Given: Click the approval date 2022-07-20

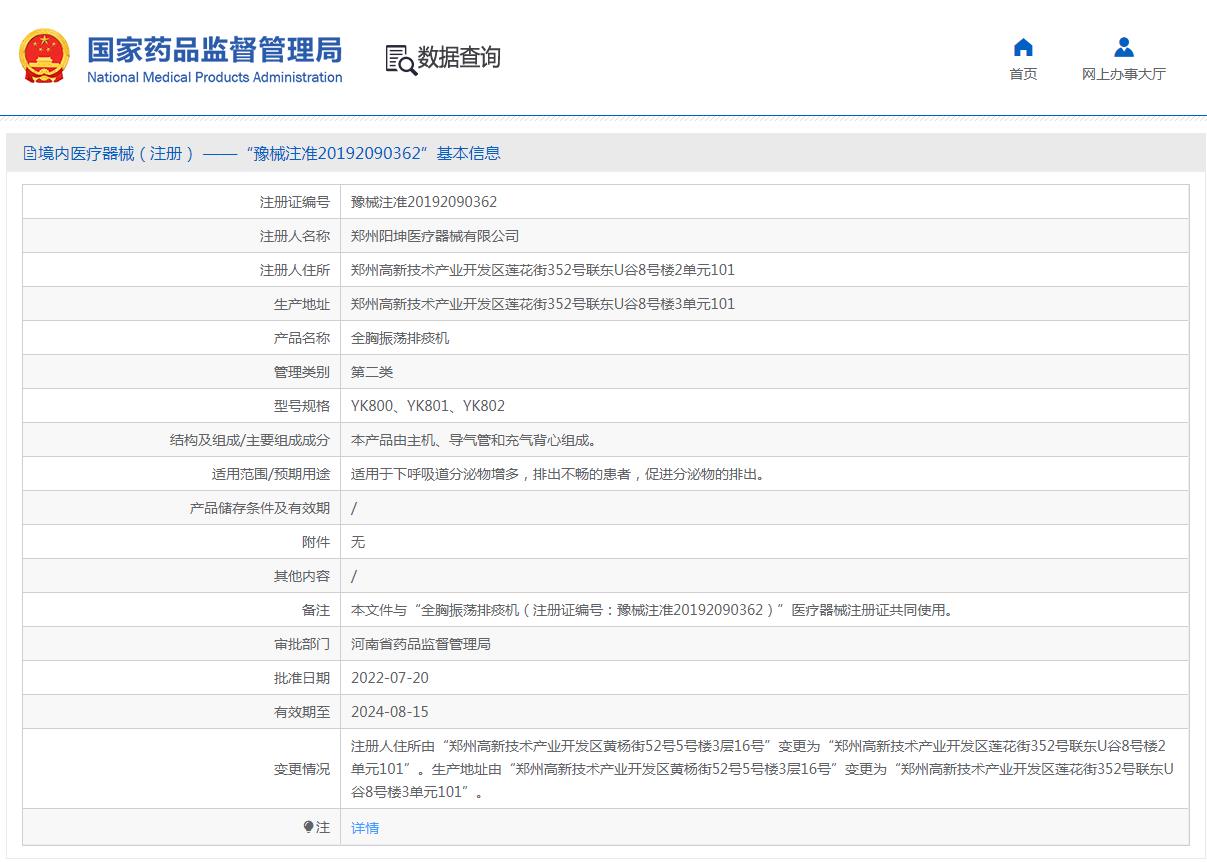Looking at the screenshot, I should tap(390, 678).
